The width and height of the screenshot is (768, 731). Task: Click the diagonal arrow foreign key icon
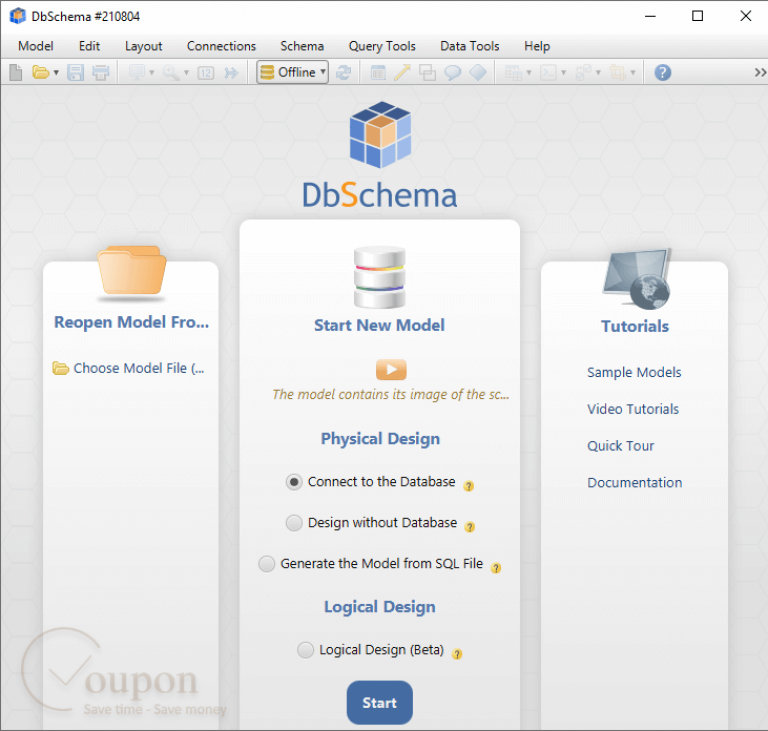403,73
